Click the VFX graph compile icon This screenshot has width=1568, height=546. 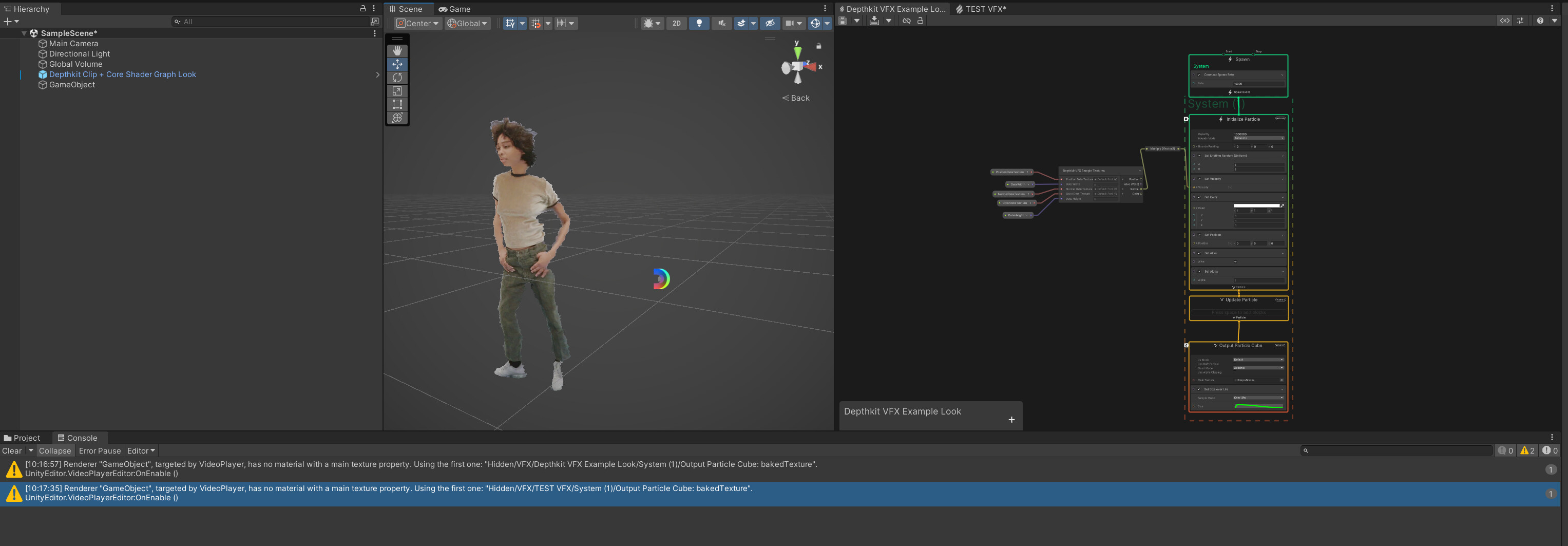(874, 21)
